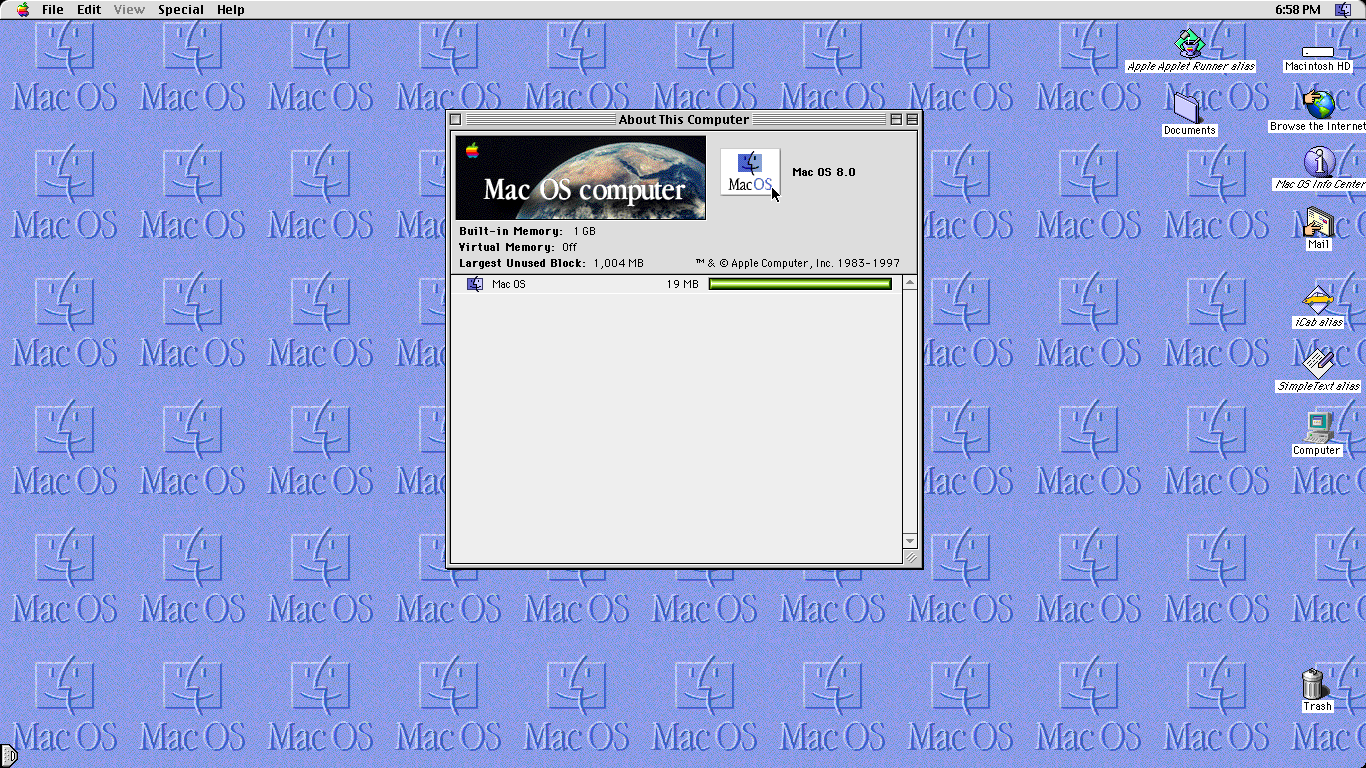This screenshot has width=1366, height=768.
Task: Click the zoom box of About This Computer
Action: (x=896, y=119)
